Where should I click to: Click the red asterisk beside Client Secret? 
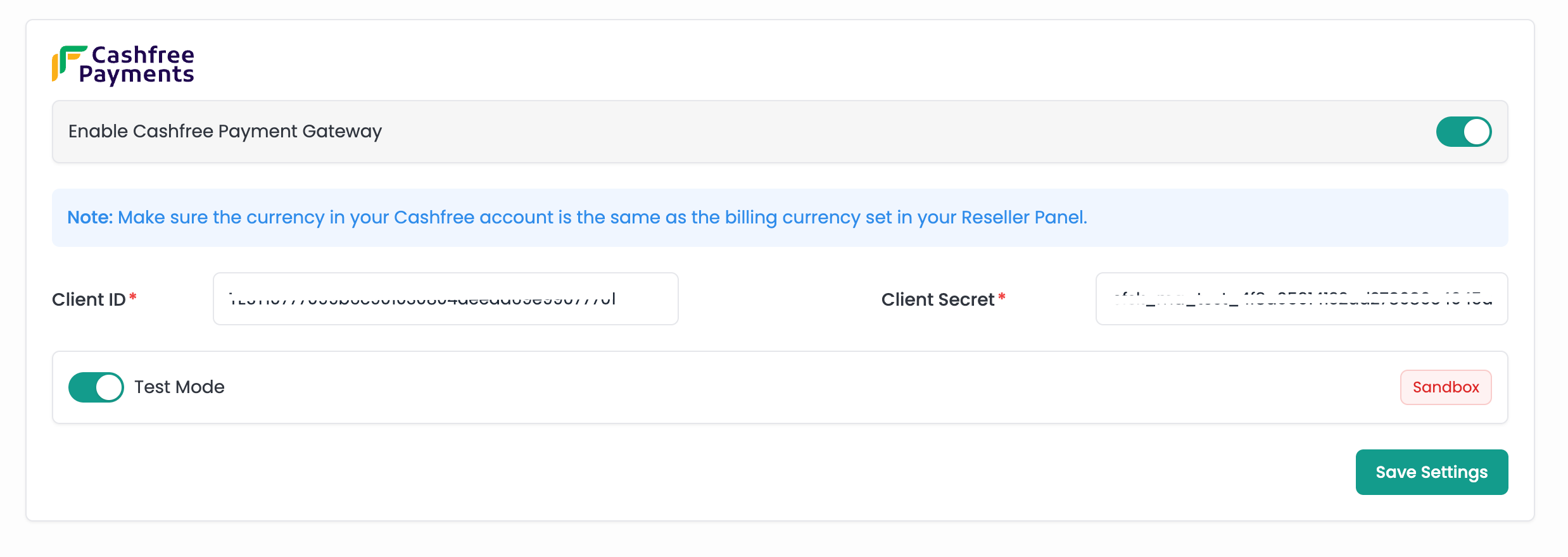tap(1002, 296)
